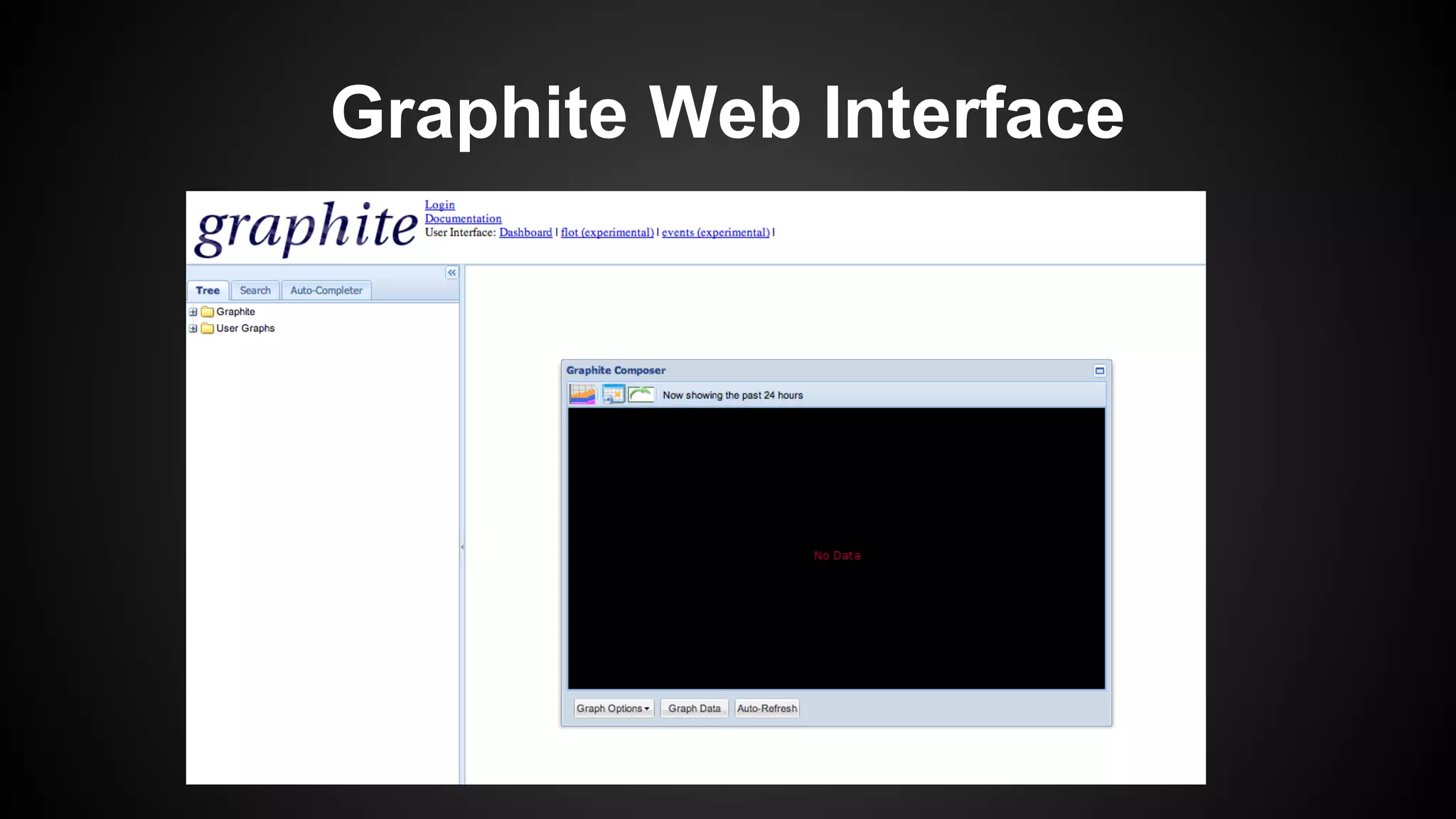
Task: Select the User Graphs tree item label
Action: coord(245,328)
